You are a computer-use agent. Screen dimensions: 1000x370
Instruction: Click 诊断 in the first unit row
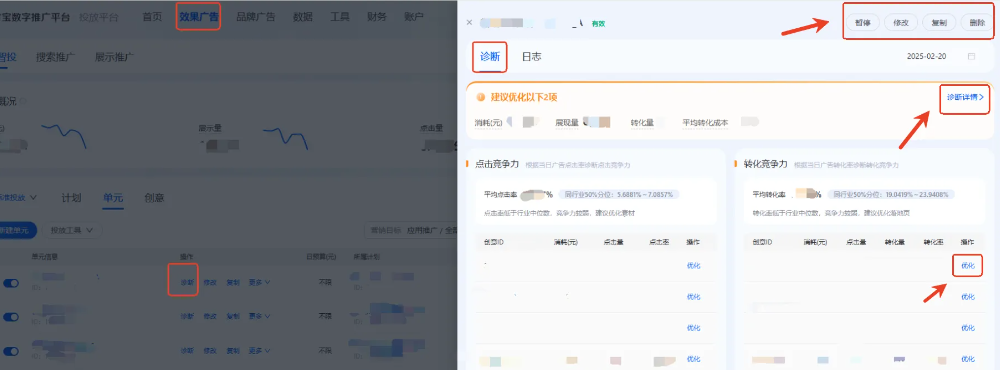(x=186, y=282)
